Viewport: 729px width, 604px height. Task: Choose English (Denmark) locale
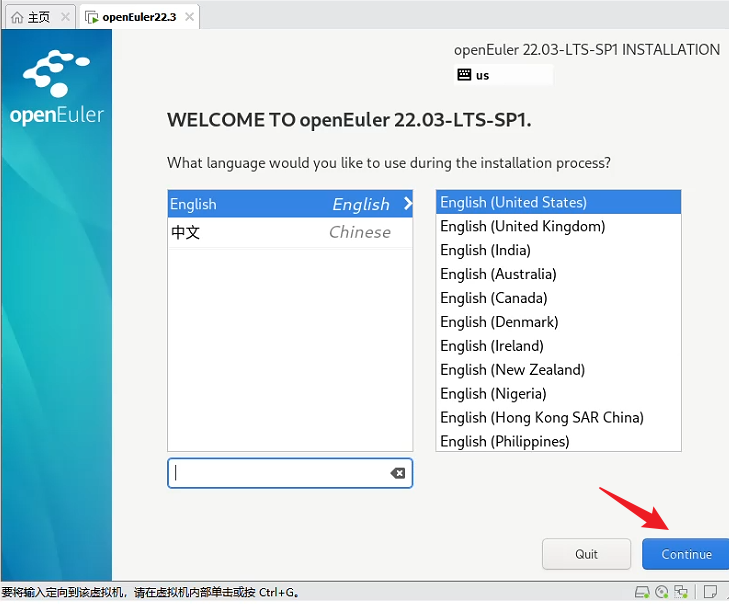click(x=558, y=322)
